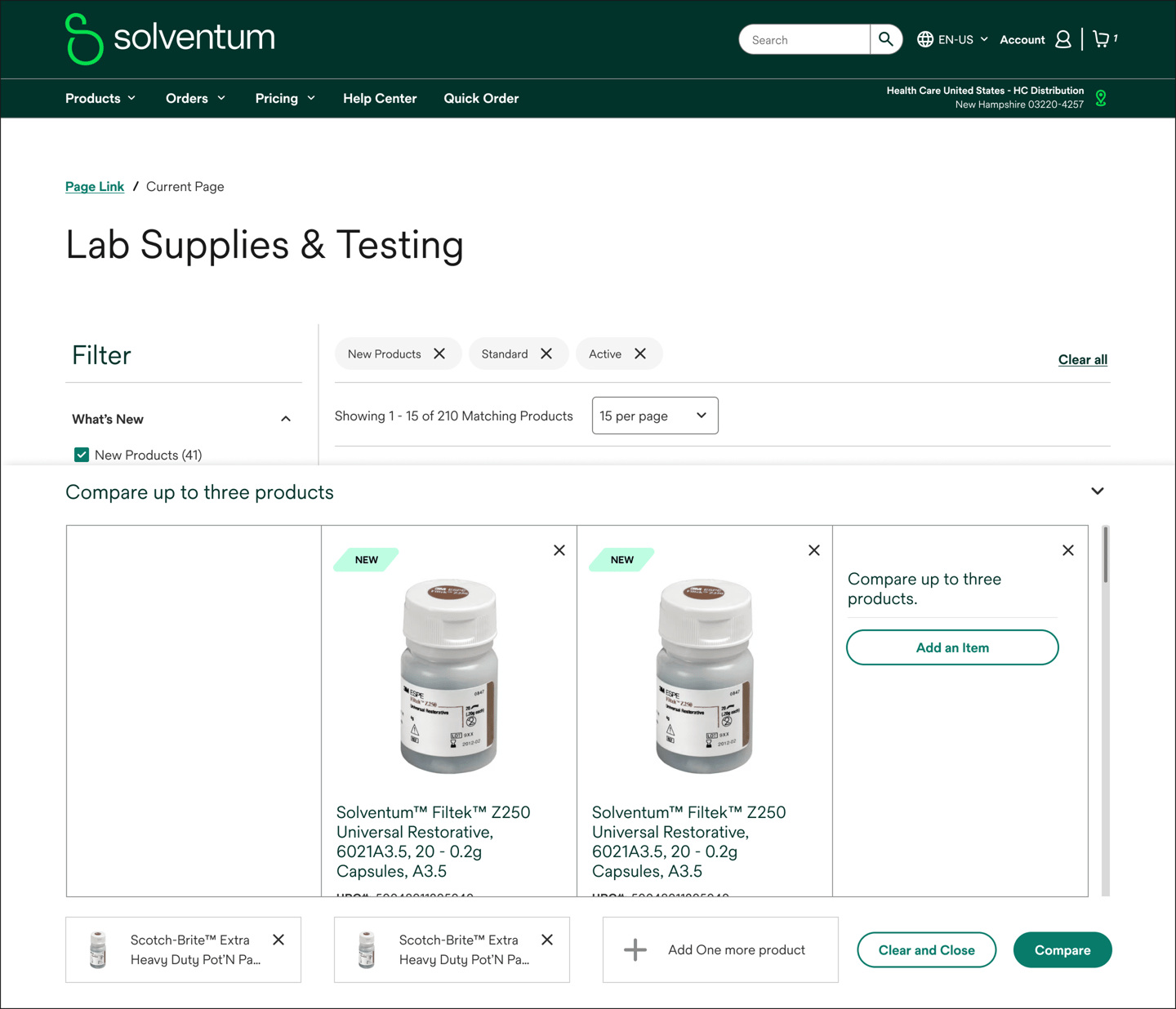The image size is (1176, 1009).
Task: Close the Add an Item compare card
Action: (x=1068, y=550)
